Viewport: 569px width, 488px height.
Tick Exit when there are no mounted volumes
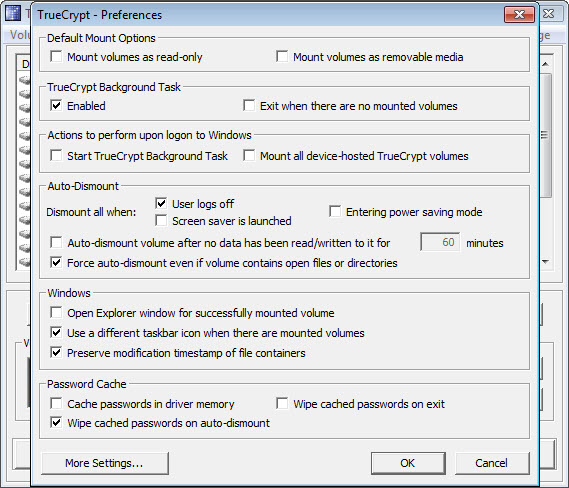point(249,106)
